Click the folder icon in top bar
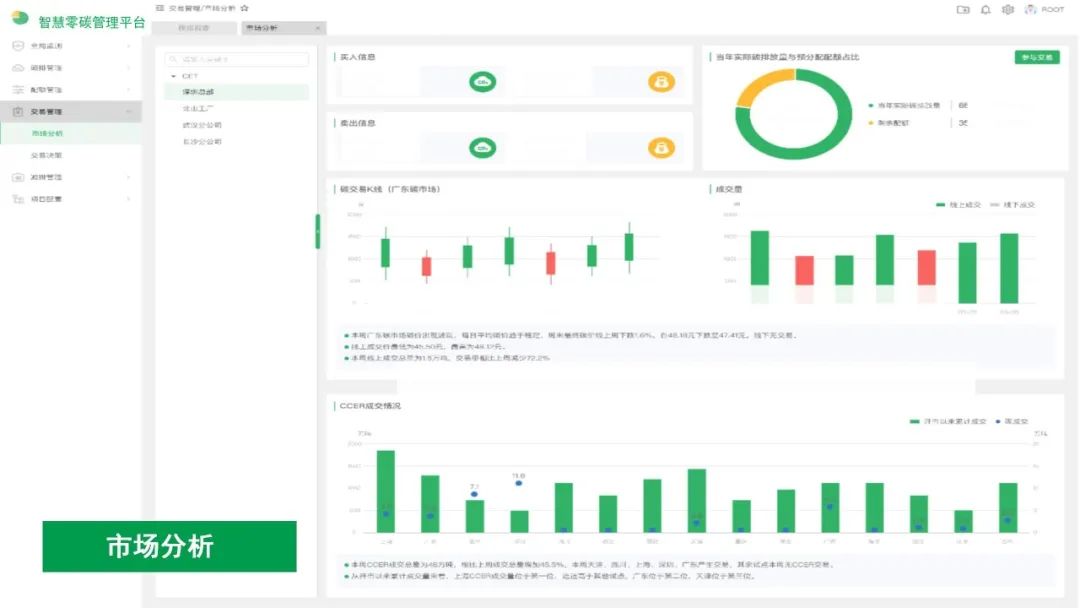 pyautogui.click(x=963, y=10)
